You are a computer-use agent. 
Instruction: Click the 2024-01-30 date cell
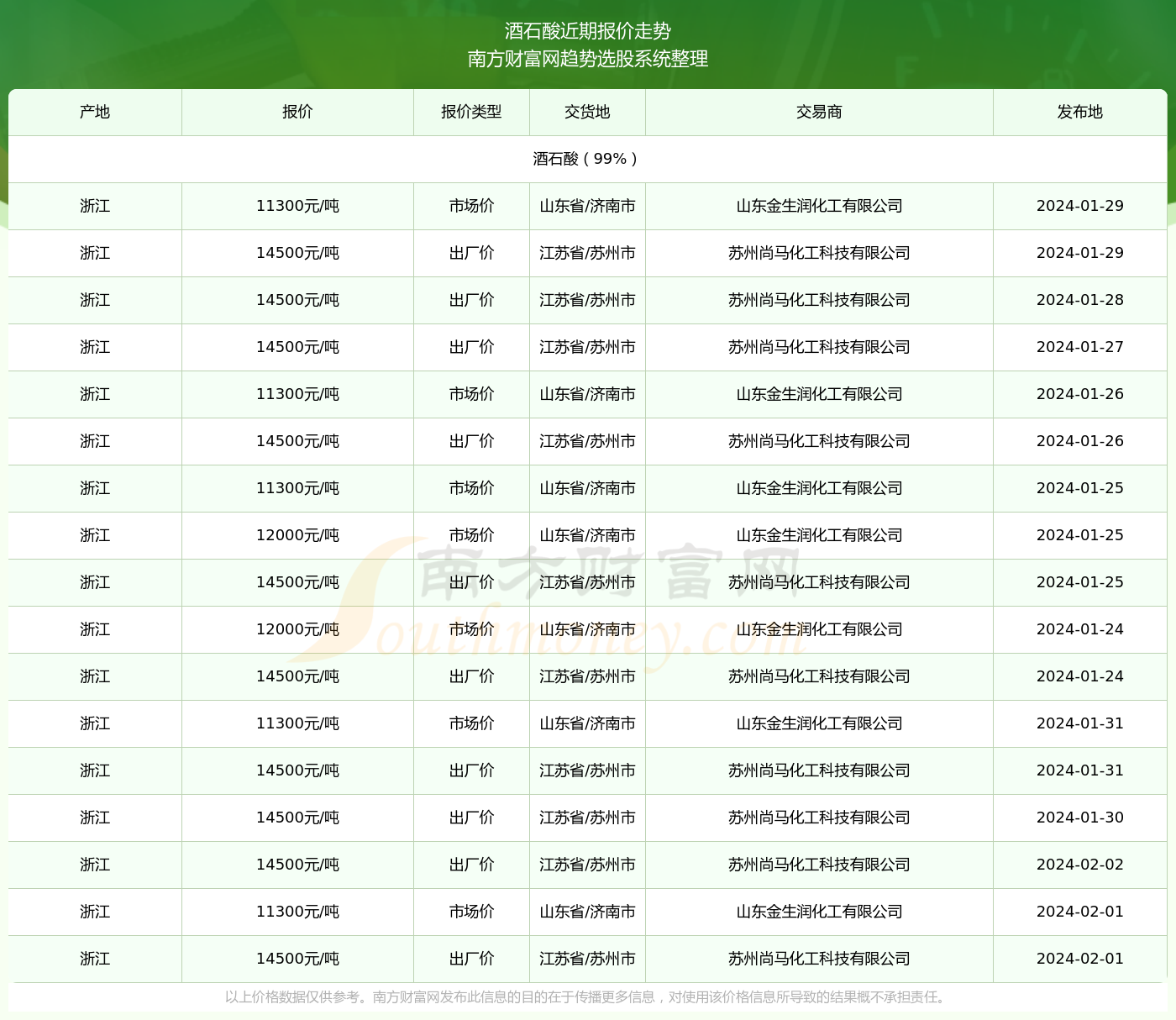1079,818
